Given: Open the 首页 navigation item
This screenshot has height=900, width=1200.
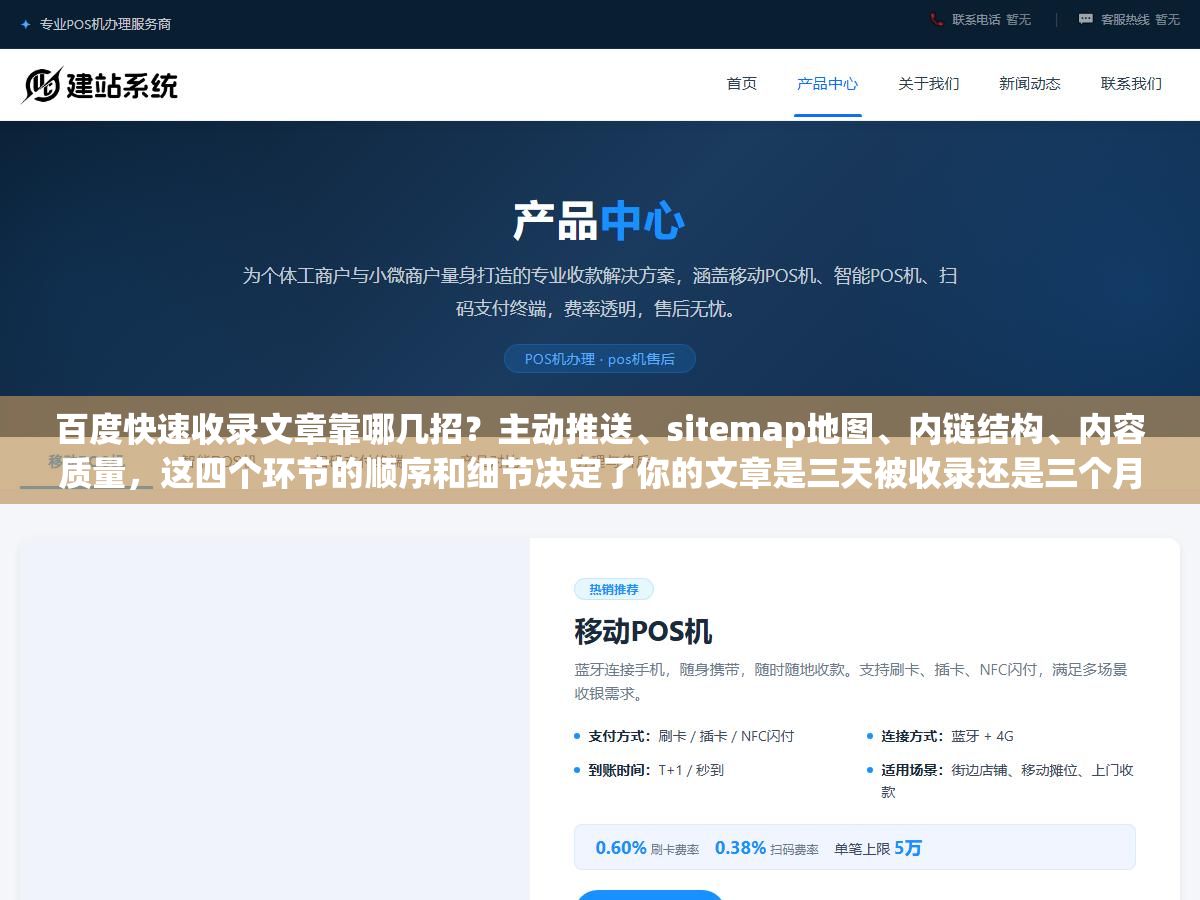Looking at the screenshot, I should [742, 84].
